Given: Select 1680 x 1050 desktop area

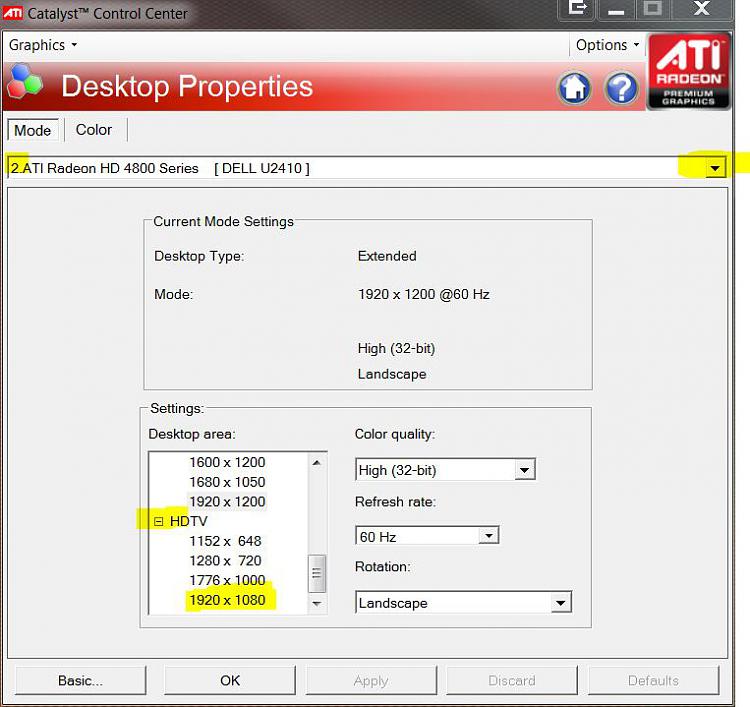Looking at the screenshot, I should tap(227, 482).
